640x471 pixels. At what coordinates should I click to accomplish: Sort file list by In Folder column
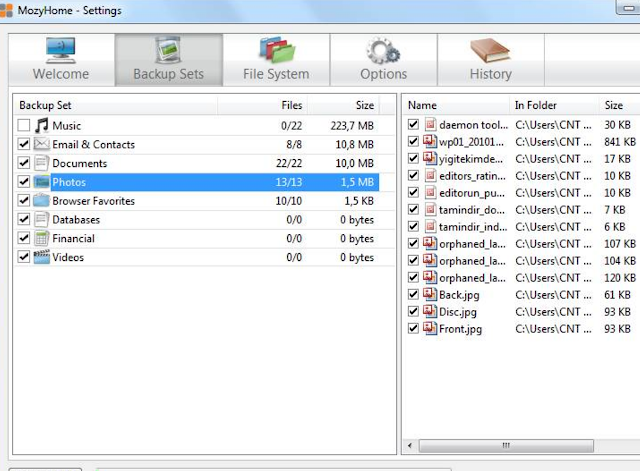click(554, 105)
